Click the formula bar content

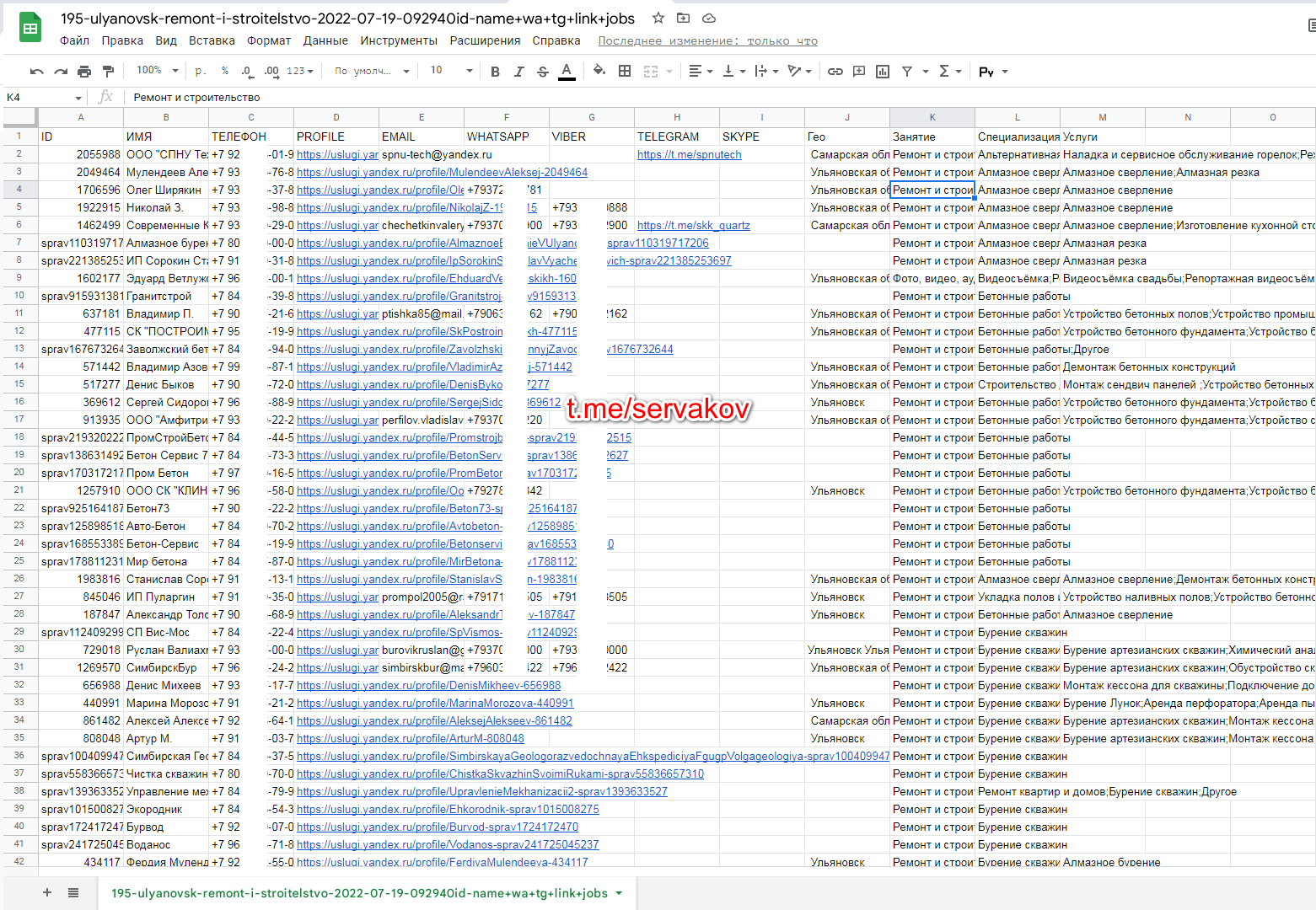(196, 98)
